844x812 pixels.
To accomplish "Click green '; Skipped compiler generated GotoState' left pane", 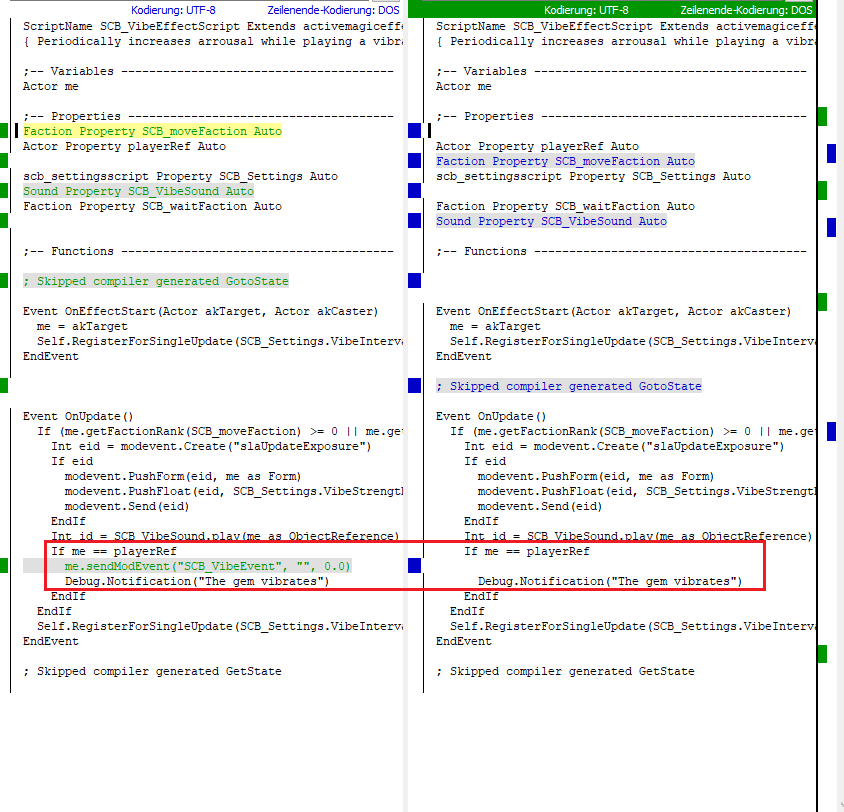I will [156, 281].
